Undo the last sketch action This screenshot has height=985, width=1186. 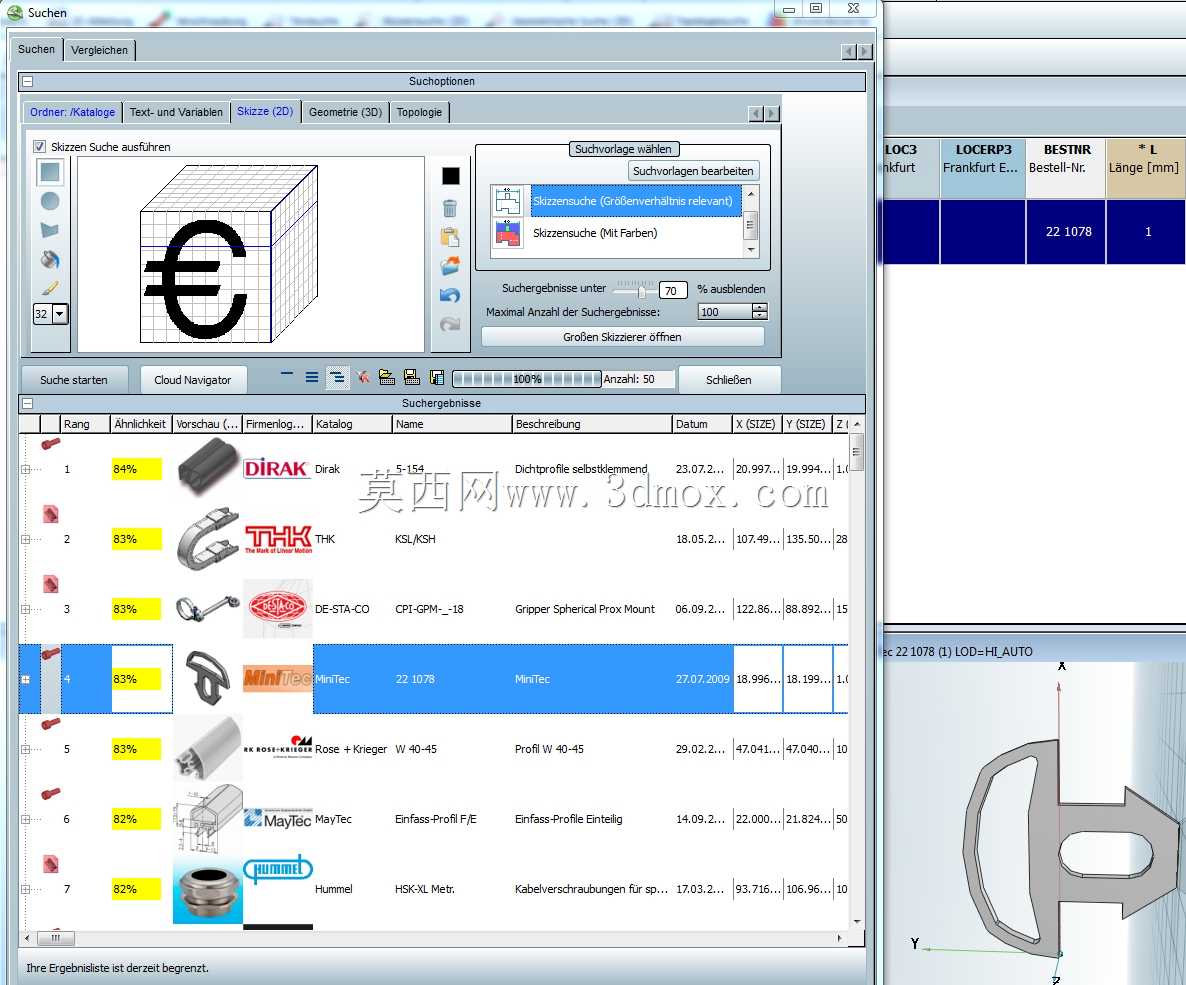pos(450,295)
